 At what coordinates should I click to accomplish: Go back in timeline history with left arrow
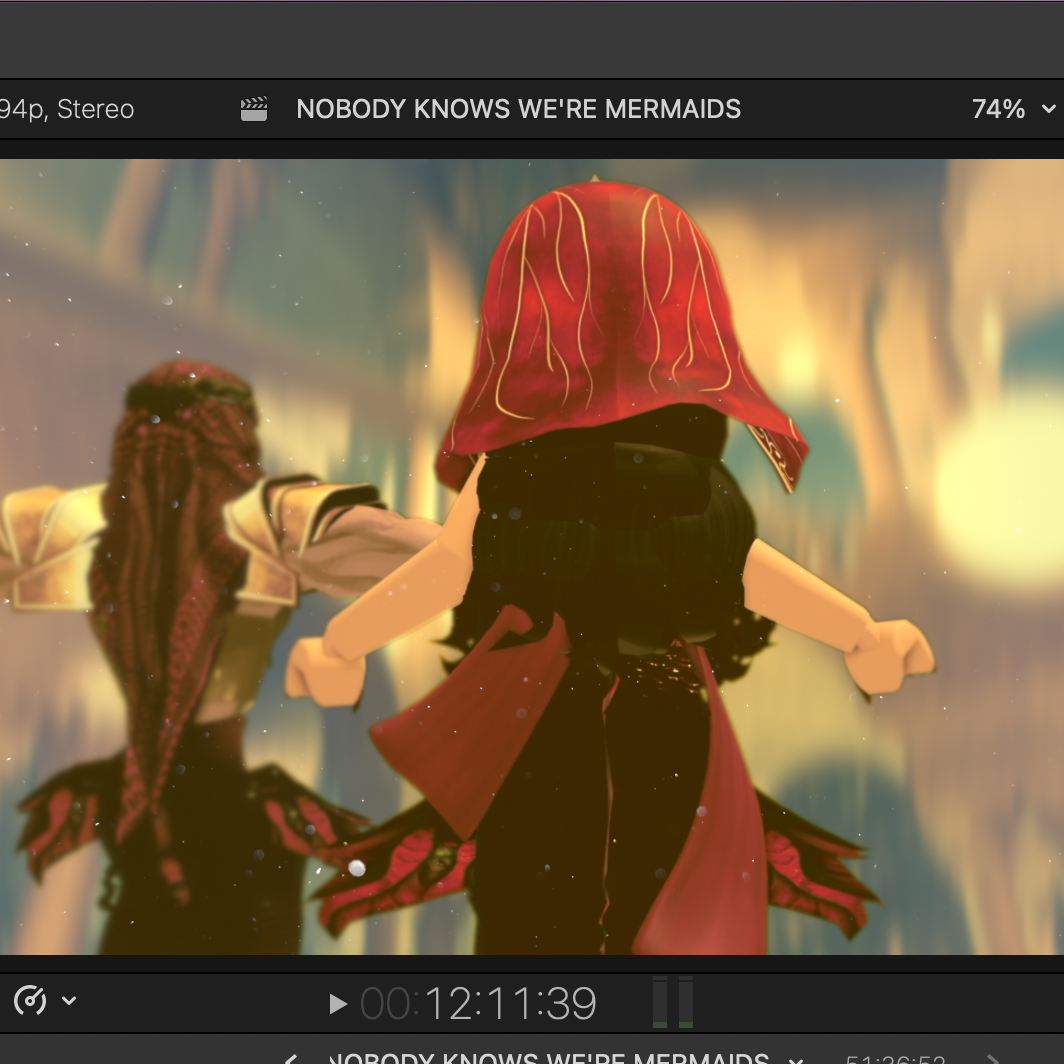point(292,1059)
